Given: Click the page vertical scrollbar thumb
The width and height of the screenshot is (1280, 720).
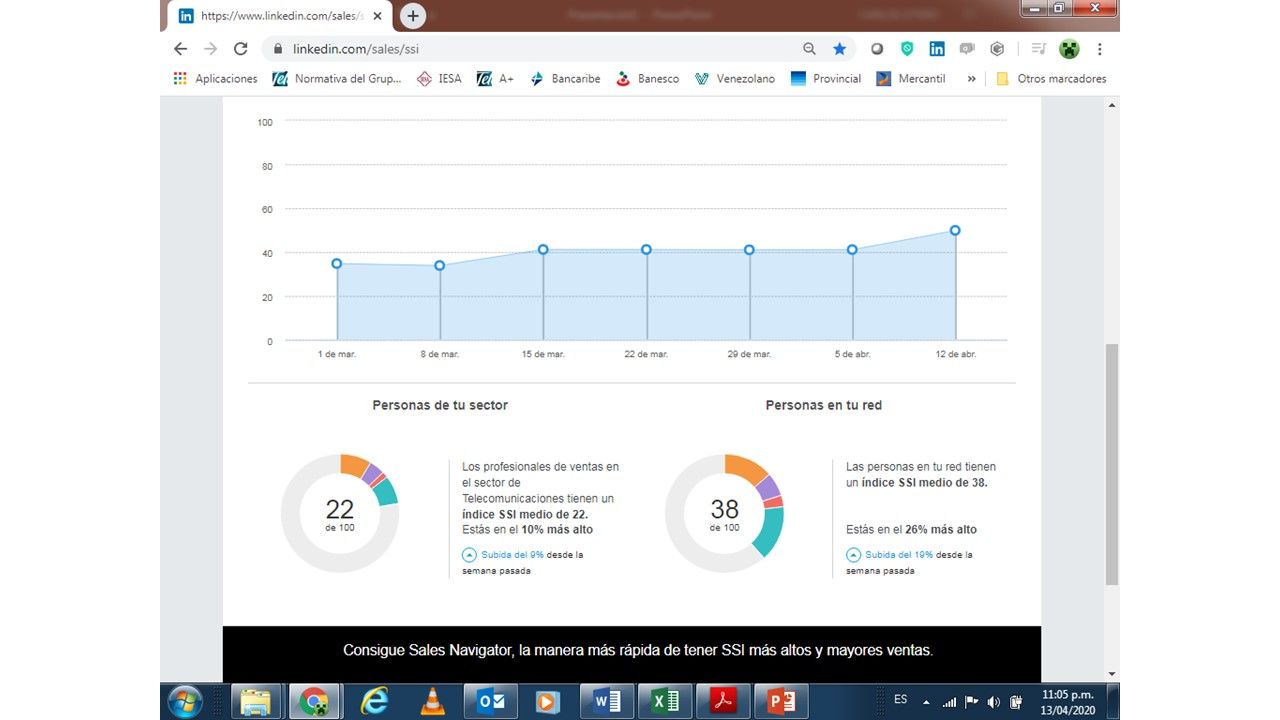Looking at the screenshot, I should point(1111,465).
